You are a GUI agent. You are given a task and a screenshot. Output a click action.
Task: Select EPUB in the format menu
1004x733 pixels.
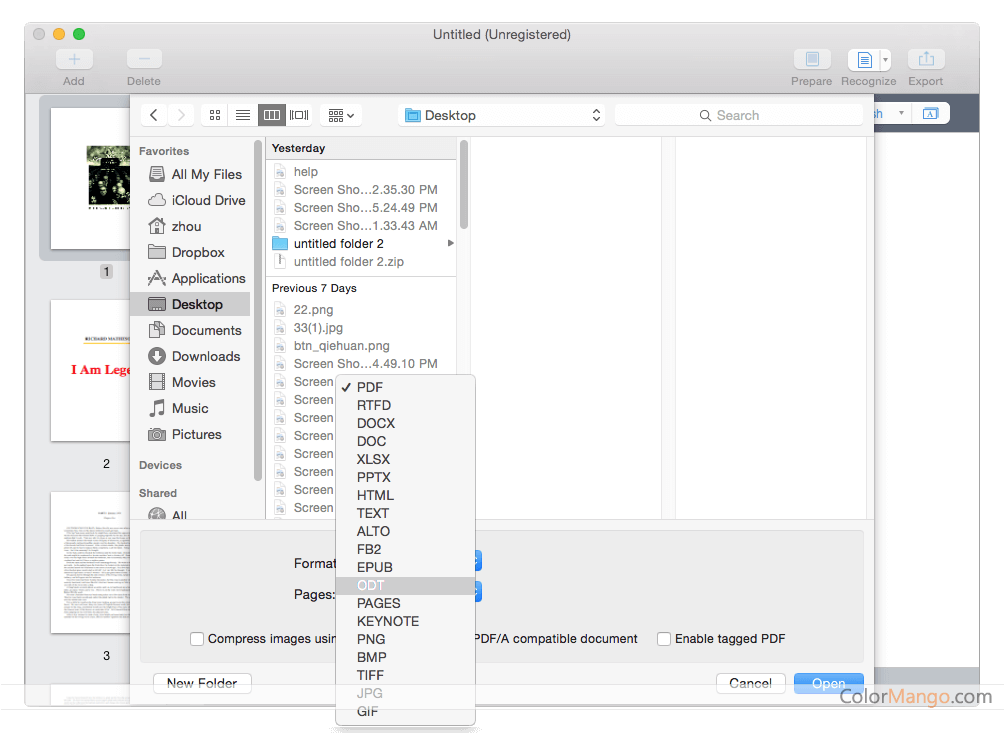coord(375,567)
